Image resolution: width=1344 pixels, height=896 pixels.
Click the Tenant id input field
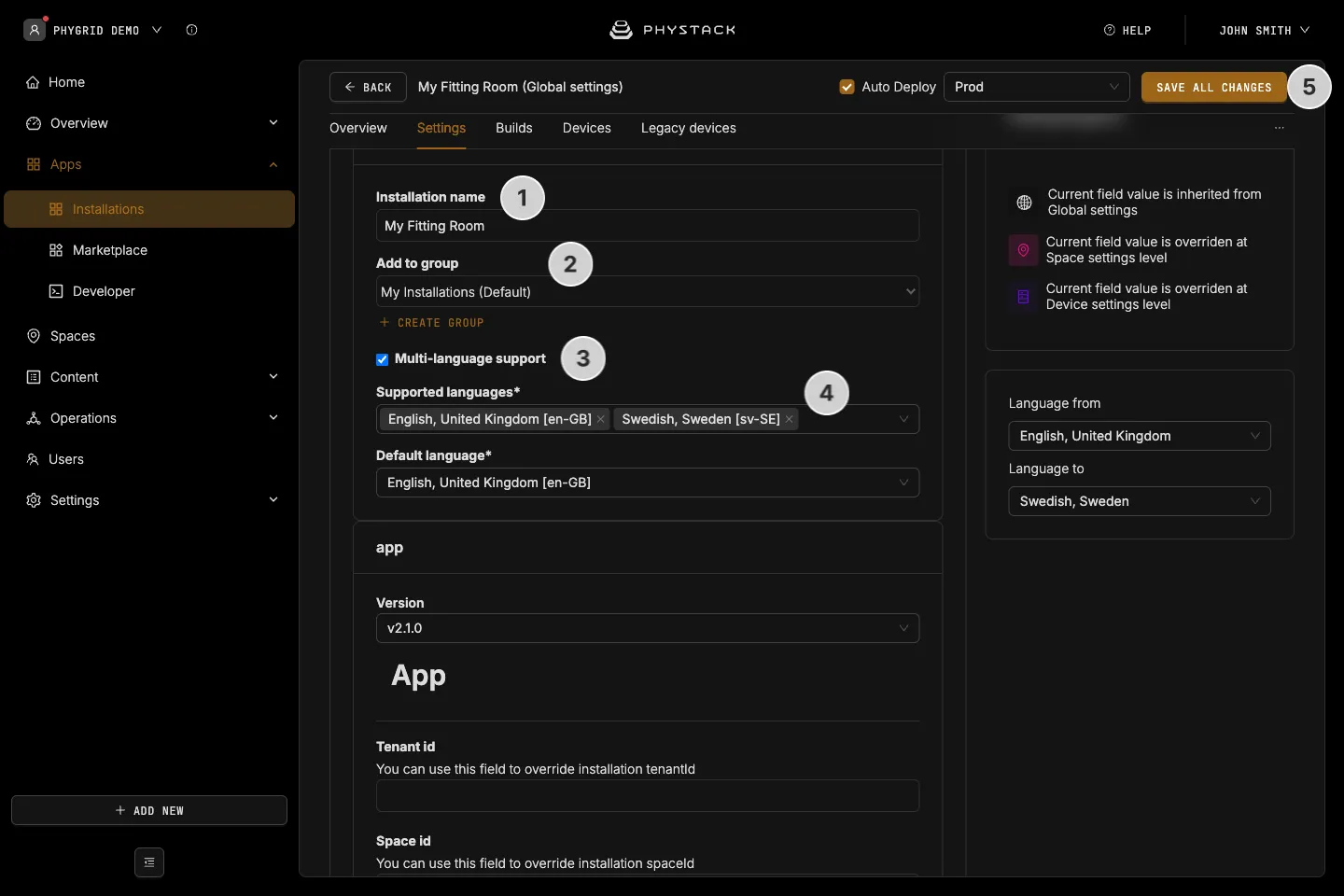tap(648, 796)
